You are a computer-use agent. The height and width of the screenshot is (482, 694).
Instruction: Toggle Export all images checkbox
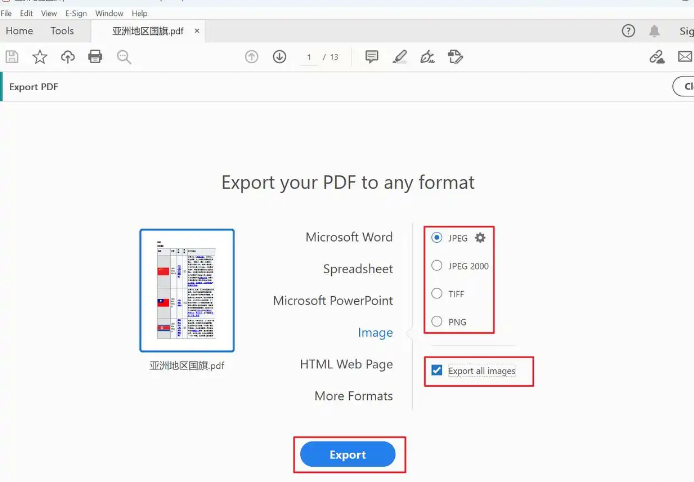coord(437,370)
